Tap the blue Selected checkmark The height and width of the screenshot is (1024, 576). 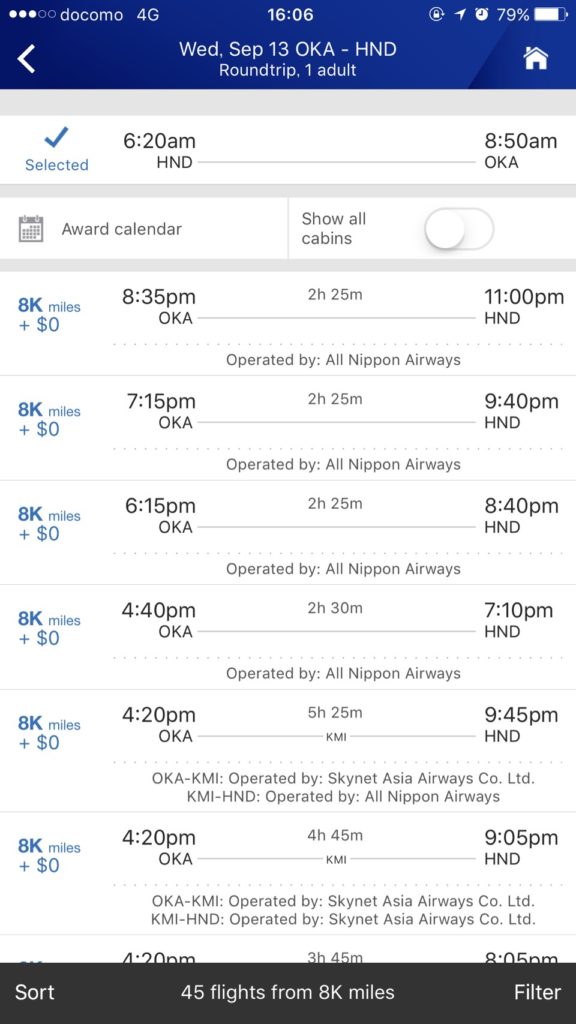[x=56, y=137]
